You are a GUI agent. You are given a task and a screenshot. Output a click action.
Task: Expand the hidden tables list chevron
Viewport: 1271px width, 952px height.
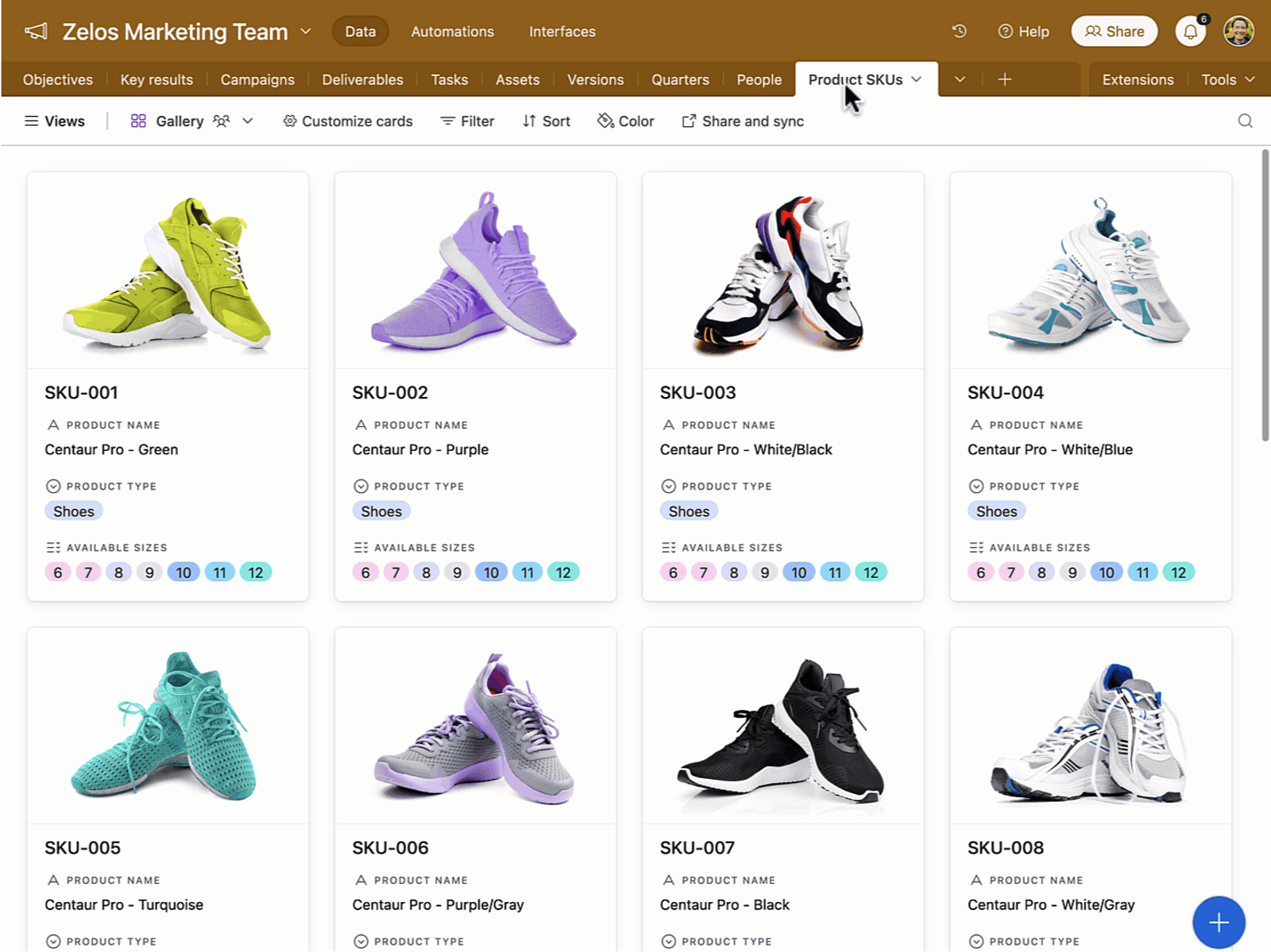tap(960, 79)
